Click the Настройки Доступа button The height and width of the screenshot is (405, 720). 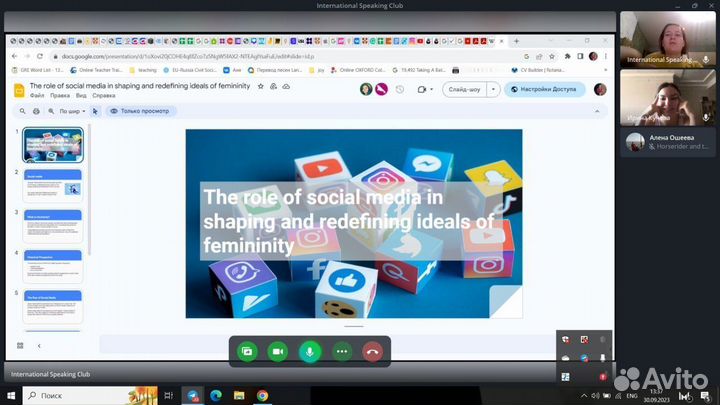click(544, 89)
